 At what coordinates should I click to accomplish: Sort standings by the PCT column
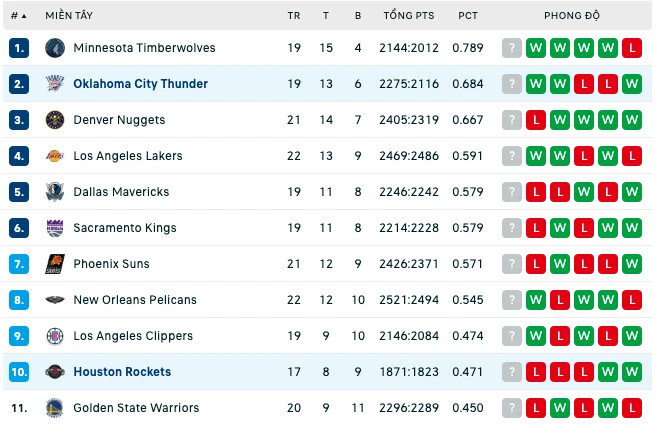468,16
